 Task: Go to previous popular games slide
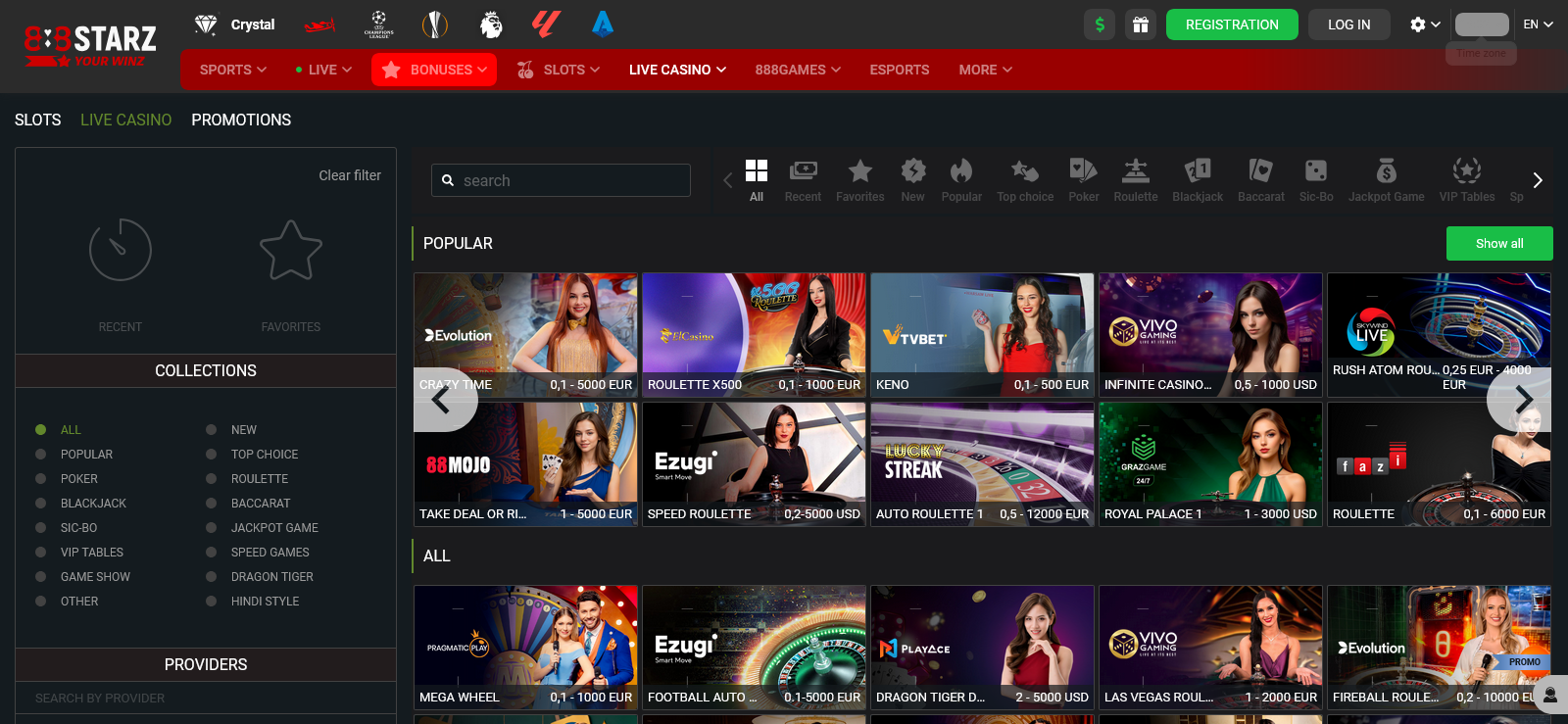tap(444, 399)
